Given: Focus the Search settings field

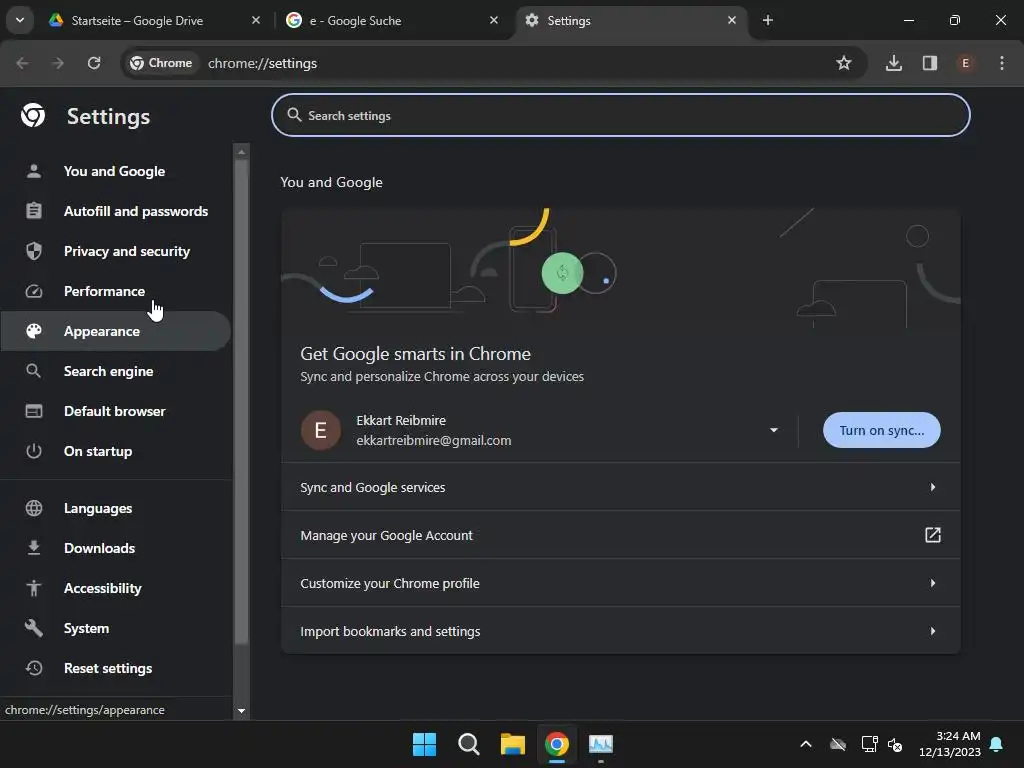Looking at the screenshot, I should pyautogui.click(x=620, y=116).
